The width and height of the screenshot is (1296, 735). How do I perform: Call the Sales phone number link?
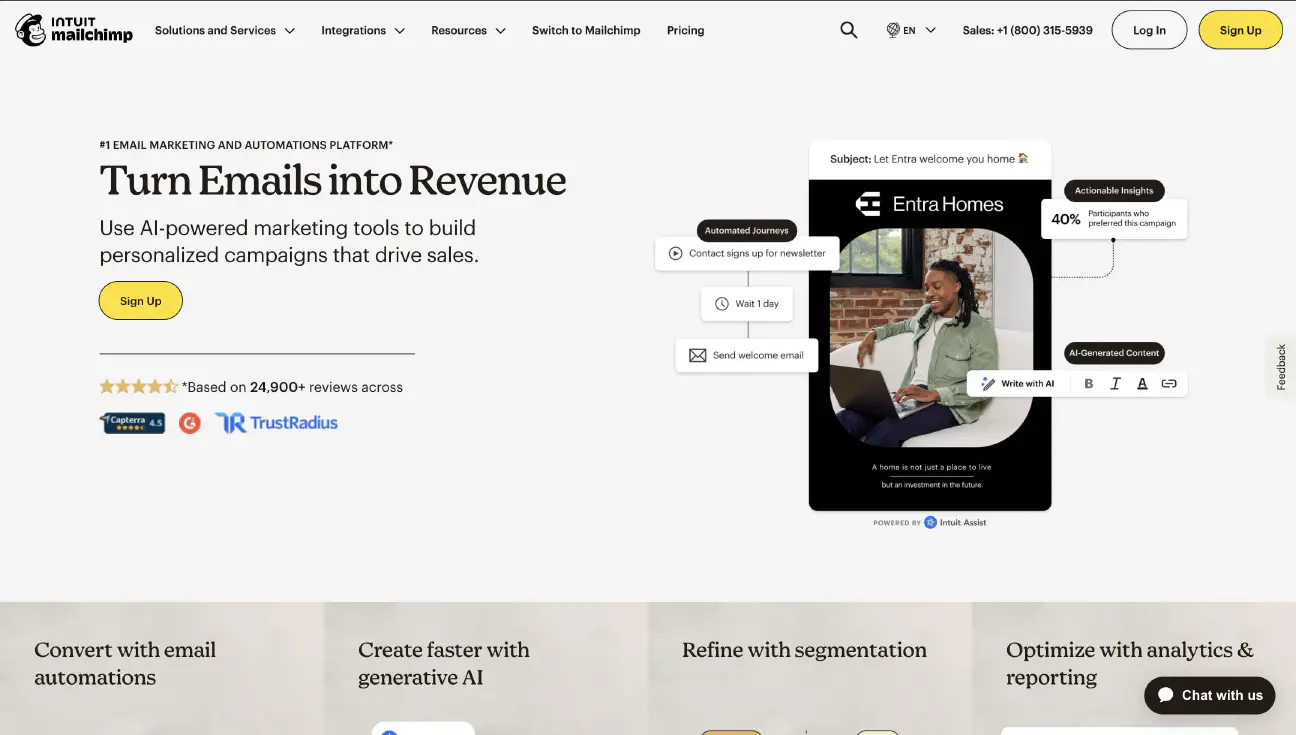click(x=1028, y=31)
